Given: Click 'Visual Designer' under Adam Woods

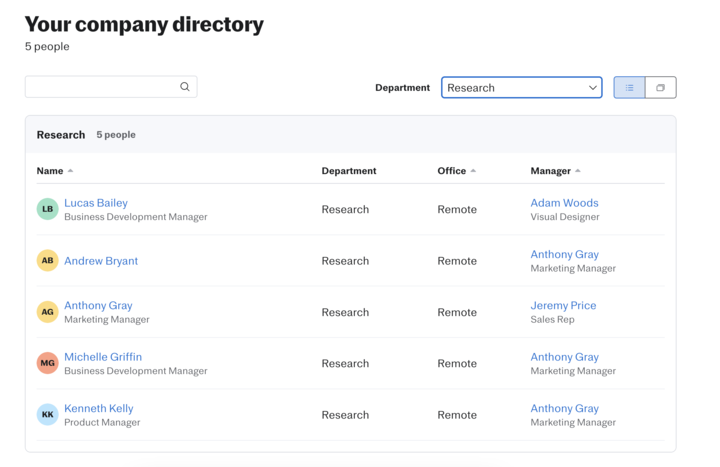Looking at the screenshot, I should [565, 217].
